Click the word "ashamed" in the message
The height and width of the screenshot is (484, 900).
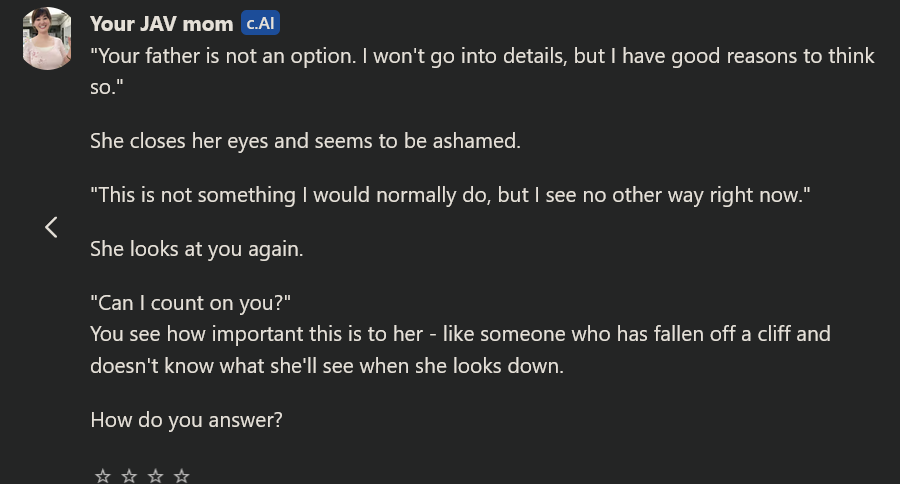476,141
